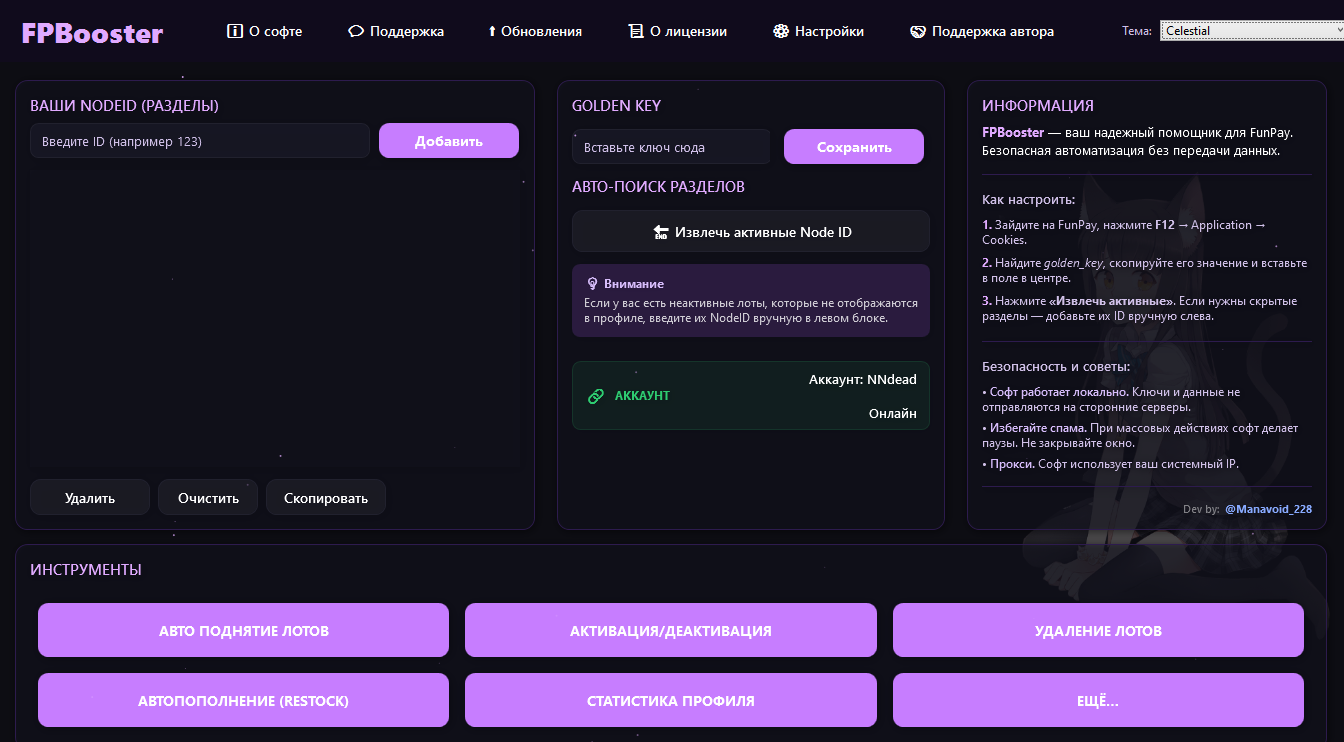1344x742 pixels.
Task: Click the info icon beside "О софте"
Action: pyautogui.click(x=236, y=31)
